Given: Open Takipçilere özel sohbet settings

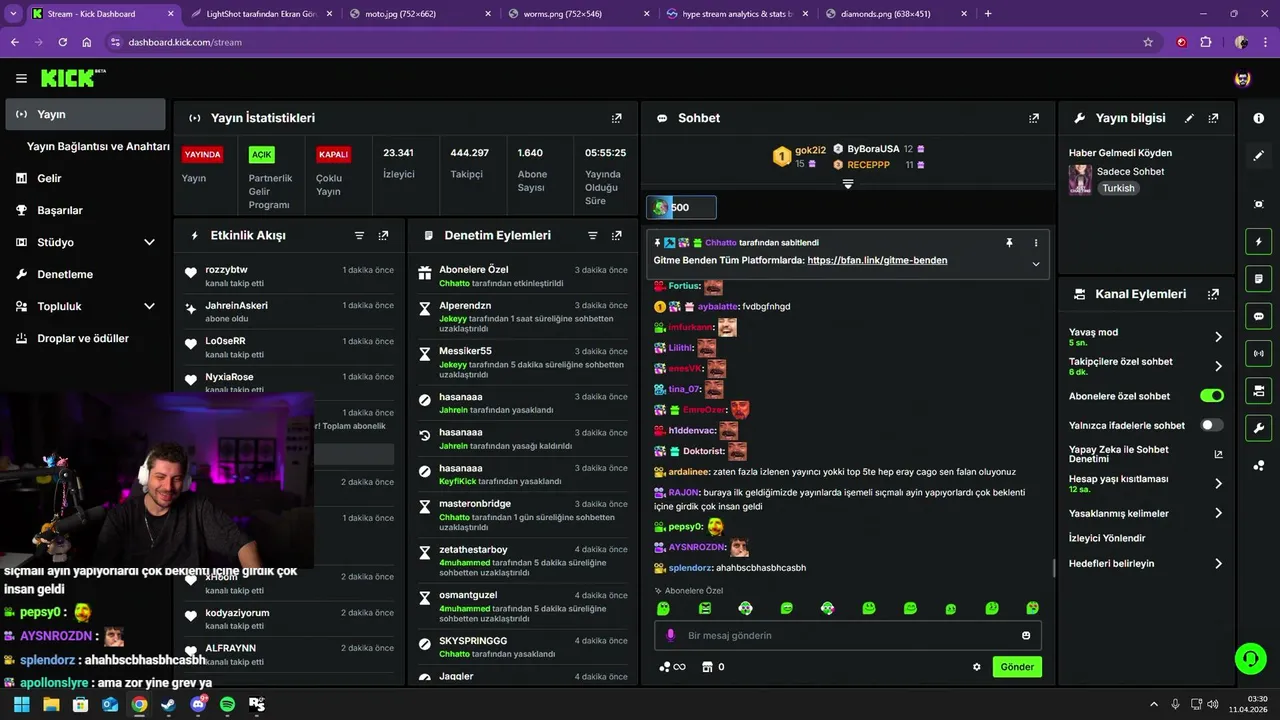Looking at the screenshot, I should click(1146, 366).
